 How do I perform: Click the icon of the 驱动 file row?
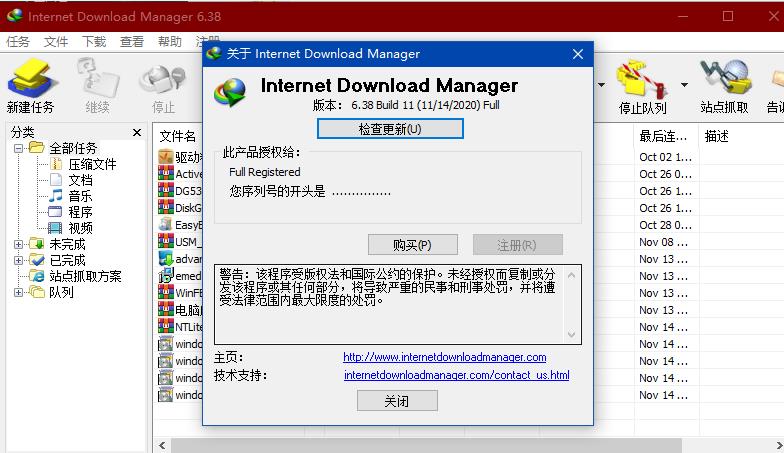[166, 156]
